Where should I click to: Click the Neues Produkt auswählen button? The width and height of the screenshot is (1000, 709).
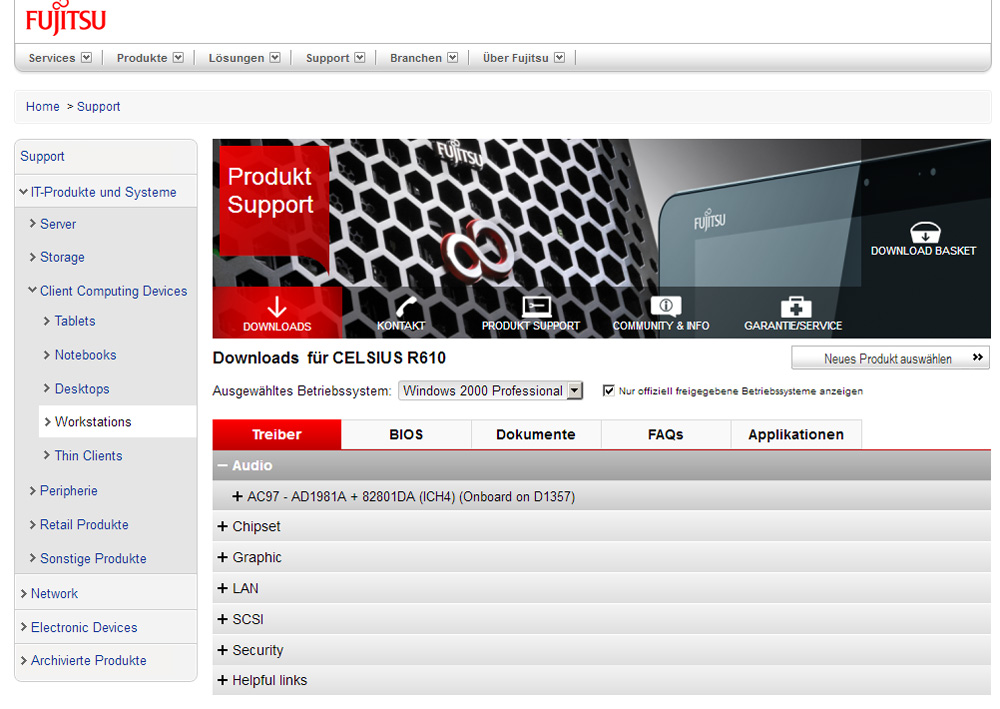pos(890,358)
